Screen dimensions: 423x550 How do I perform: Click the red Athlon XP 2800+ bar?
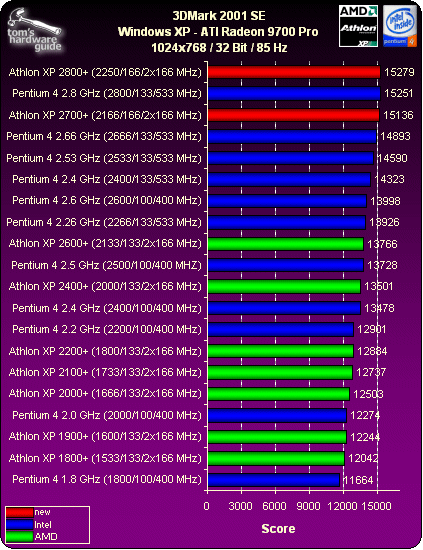pyautogui.click(x=294, y=72)
